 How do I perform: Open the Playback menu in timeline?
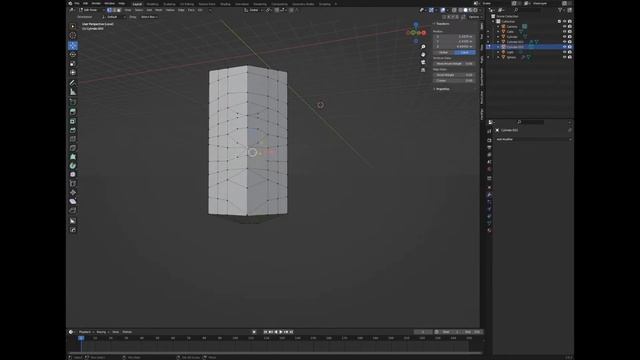click(86, 332)
